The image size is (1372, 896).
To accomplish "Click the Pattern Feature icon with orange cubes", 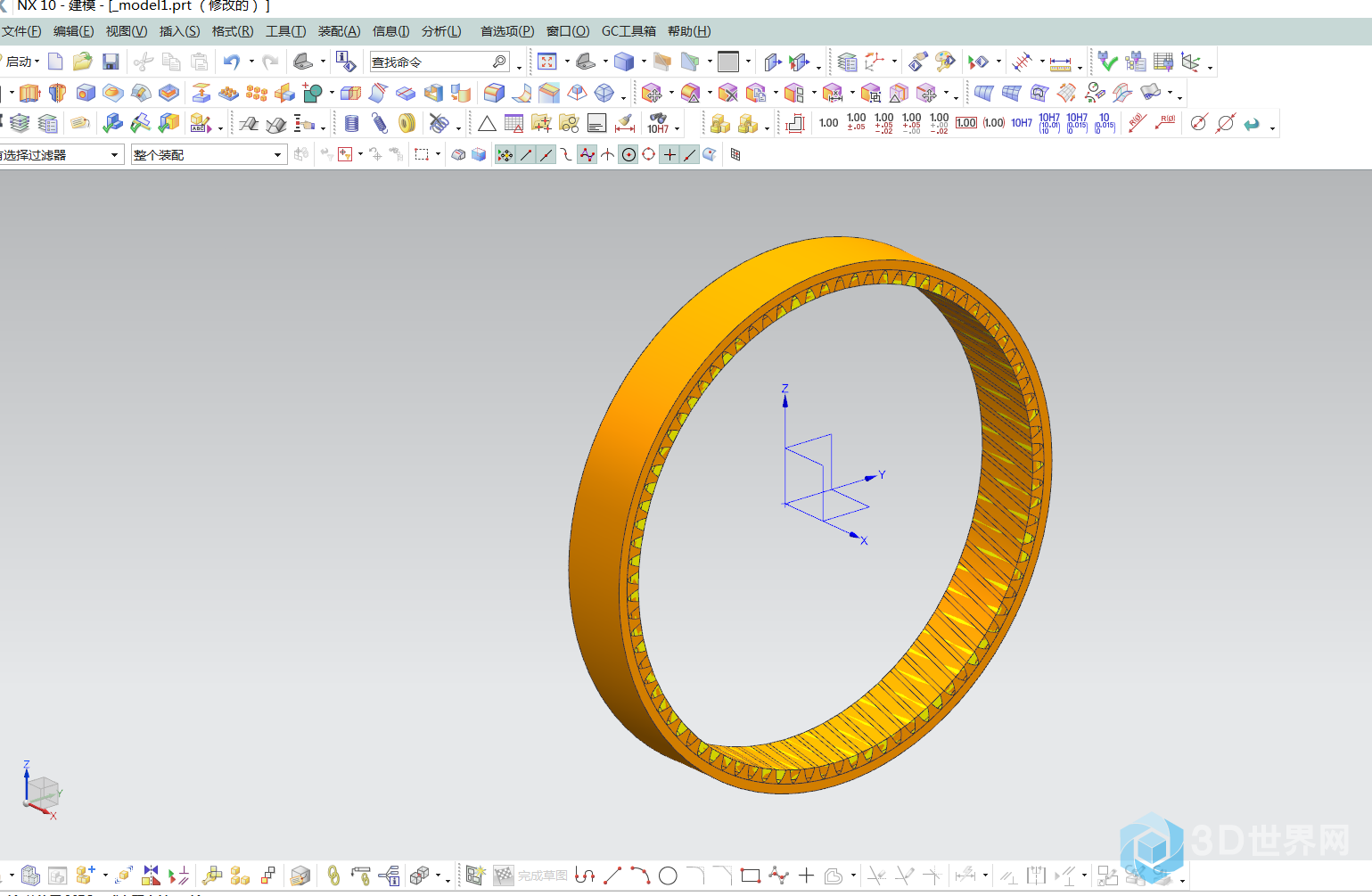I will coord(257,93).
